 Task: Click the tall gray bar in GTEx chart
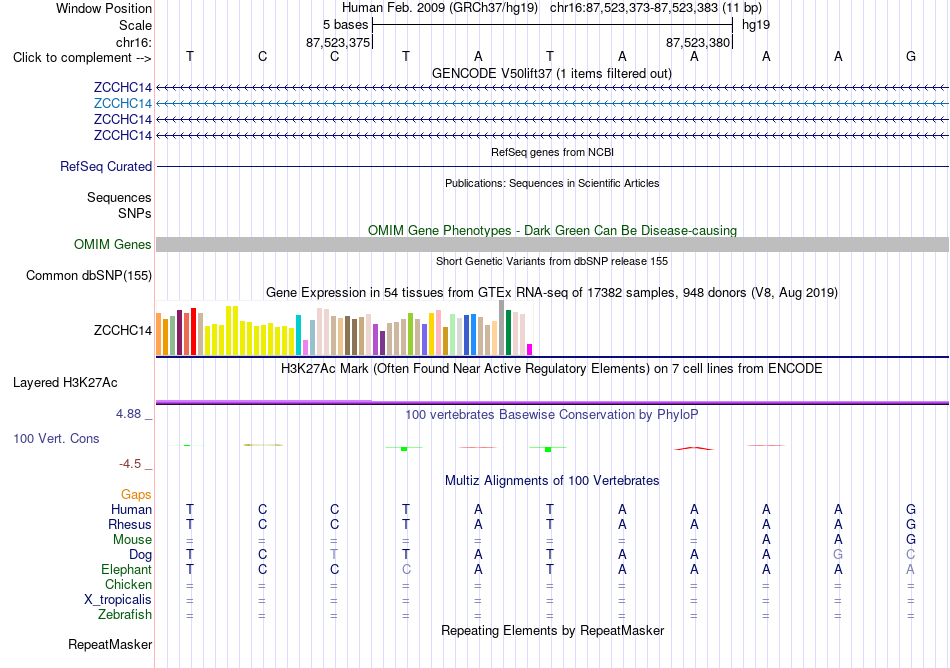[502, 328]
